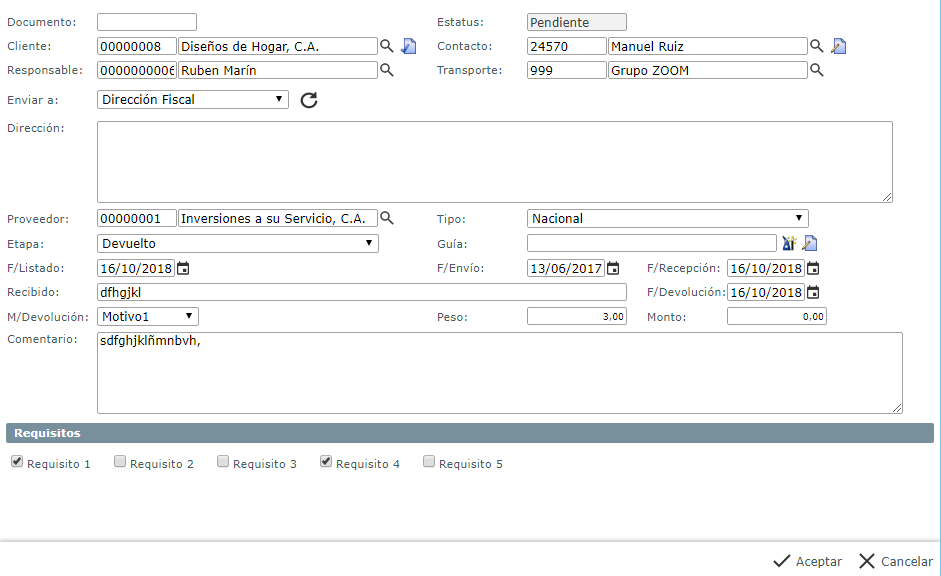Open the Etapa dropdown showing Devuelto
The image size is (941, 576).
(x=237, y=243)
